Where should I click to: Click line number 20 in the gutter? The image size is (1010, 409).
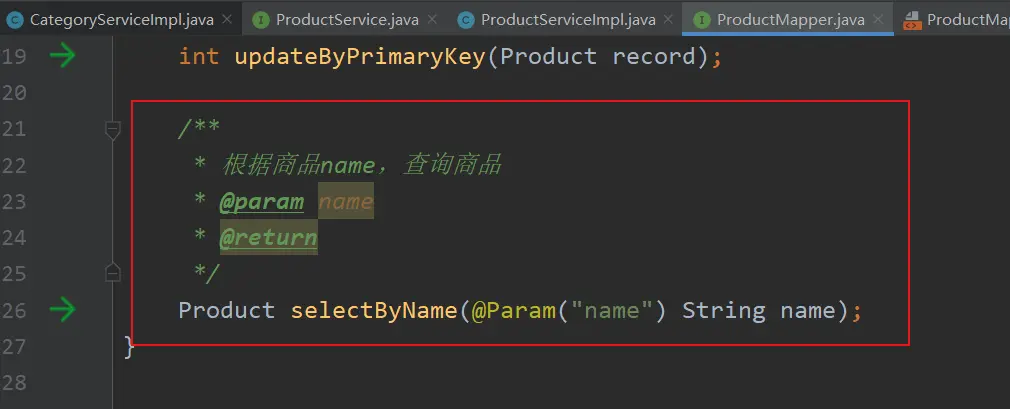pyautogui.click(x=14, y=93)
